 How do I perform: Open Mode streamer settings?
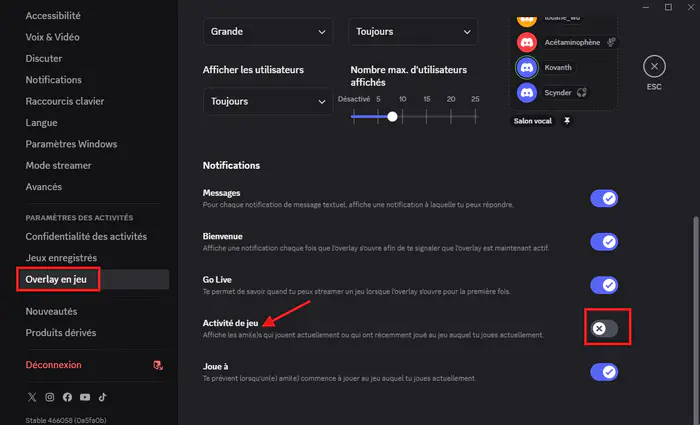[x=58, y=166]
